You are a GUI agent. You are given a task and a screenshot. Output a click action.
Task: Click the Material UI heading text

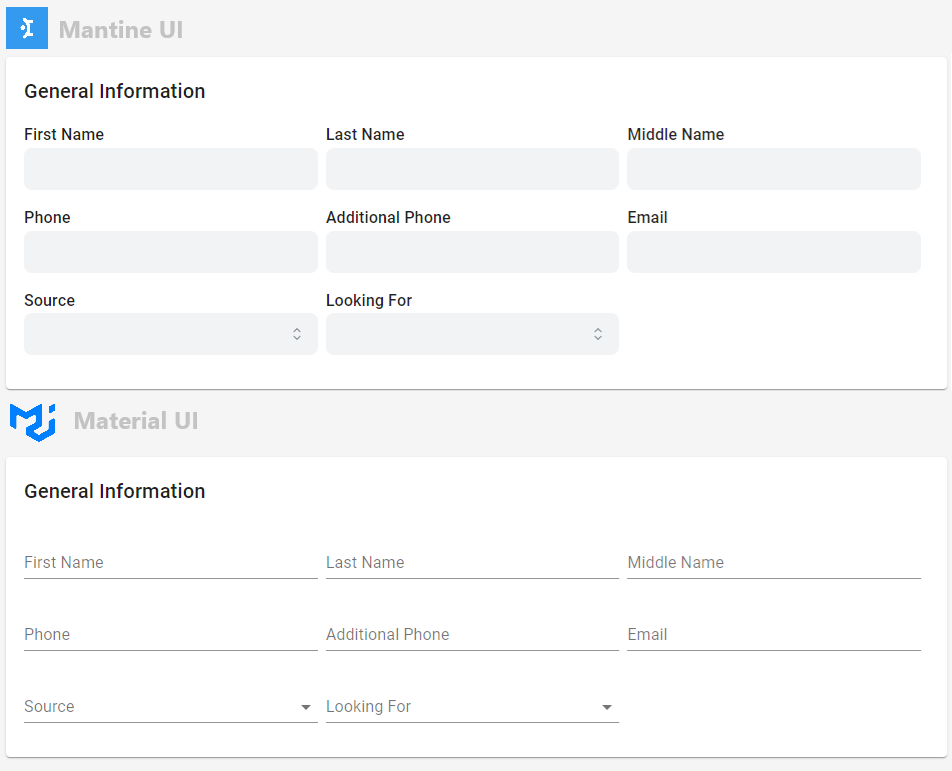pyautogui.click(x=136, y=421)
